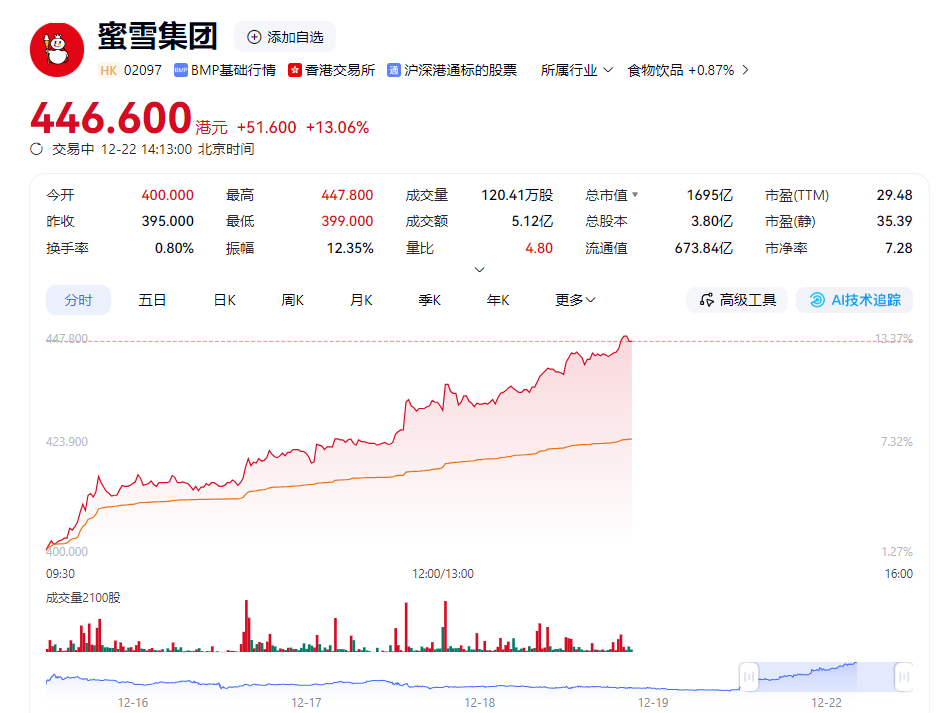Click the refresh circle icon beside 交易中

(x=36, y=149)
